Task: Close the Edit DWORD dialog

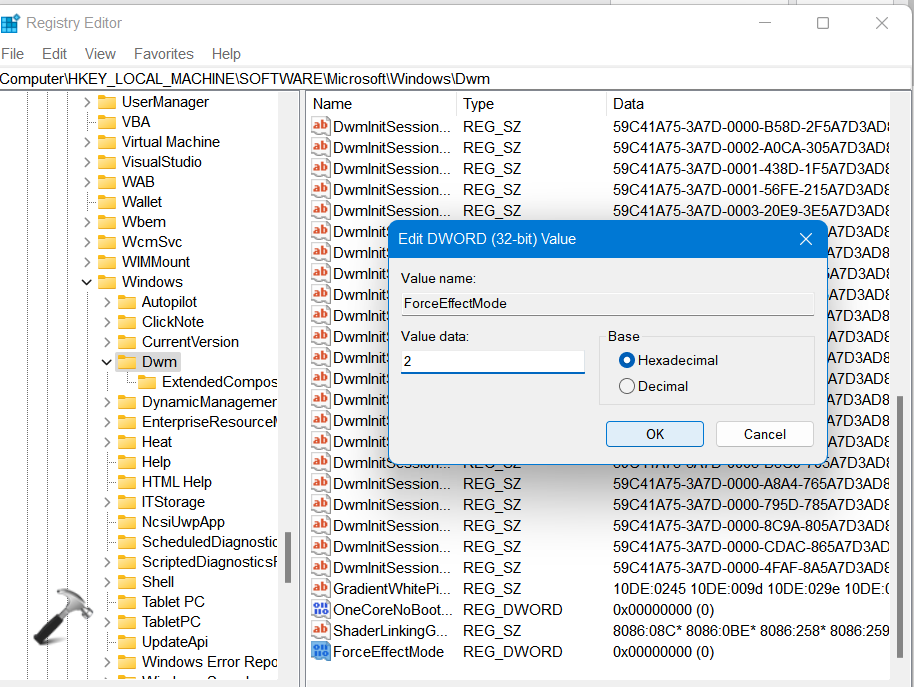Action: pyautogui.click(x=806, y=239)
